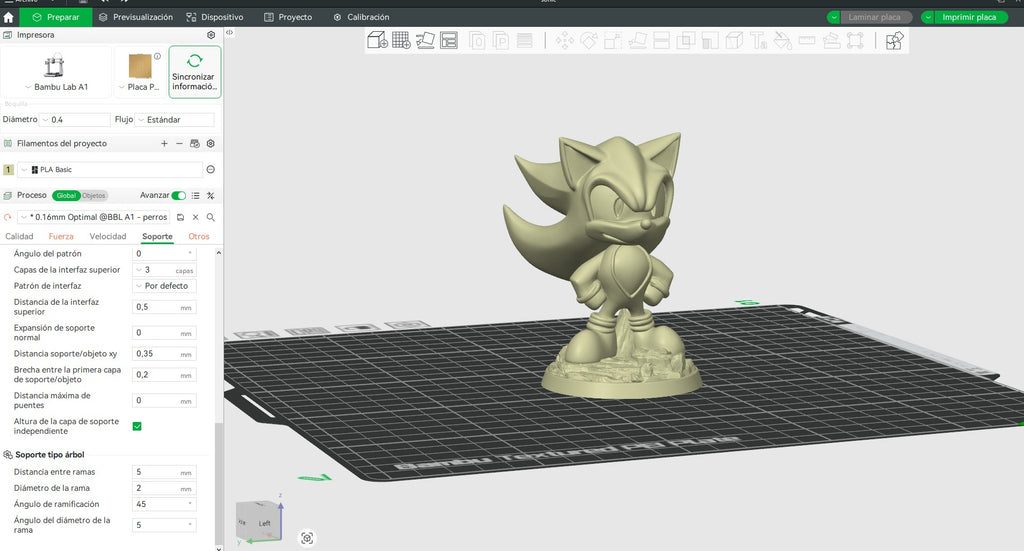The image size is (1024, 551).
Task: Select the Color painting bucket tool
Action: (x=782, y=40)
